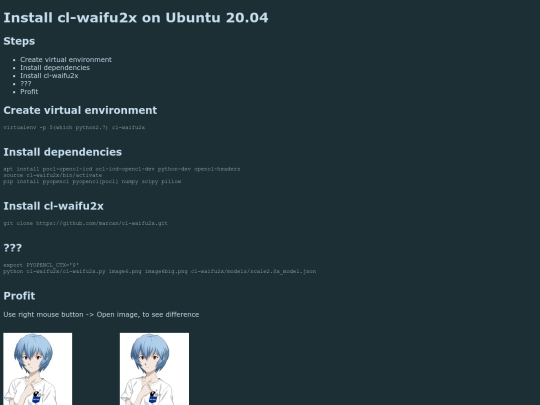The height and width of the screenshot is (405, 540).
Task: Click the left original anime image thumbnail
Action: [38, 369]
